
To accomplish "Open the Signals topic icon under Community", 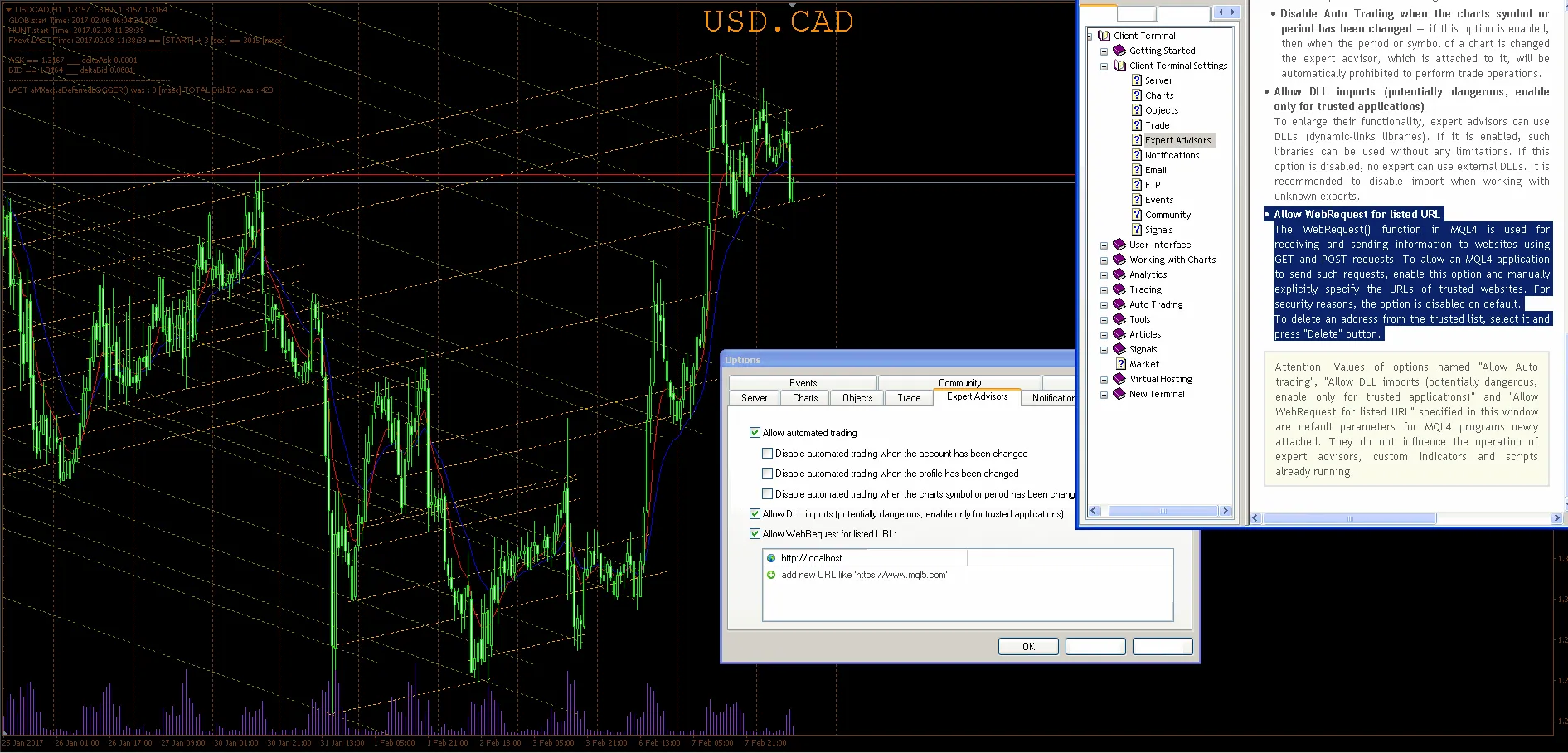I will coord(1137,230).
